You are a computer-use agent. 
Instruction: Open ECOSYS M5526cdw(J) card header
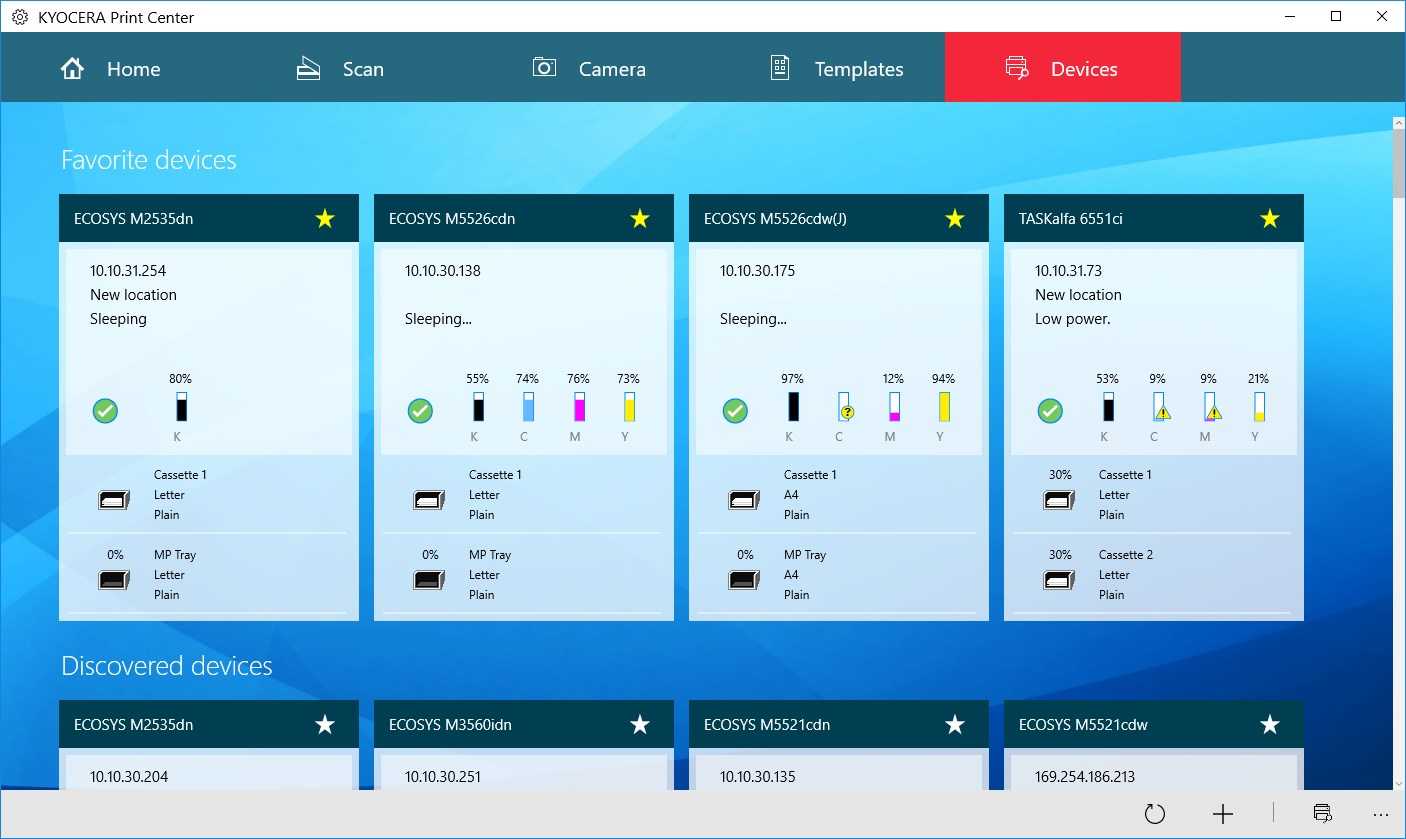(839, 218)
